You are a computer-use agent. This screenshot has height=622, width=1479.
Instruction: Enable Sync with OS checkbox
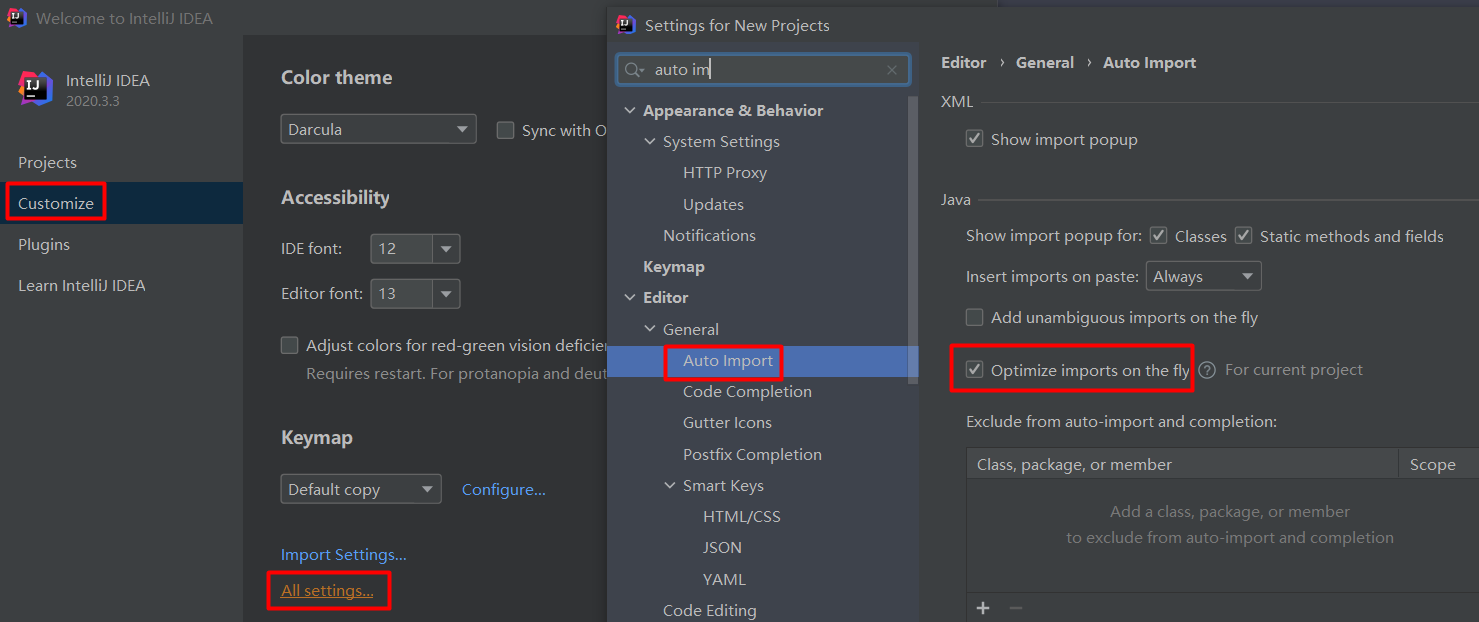click(x=506, y=130)
